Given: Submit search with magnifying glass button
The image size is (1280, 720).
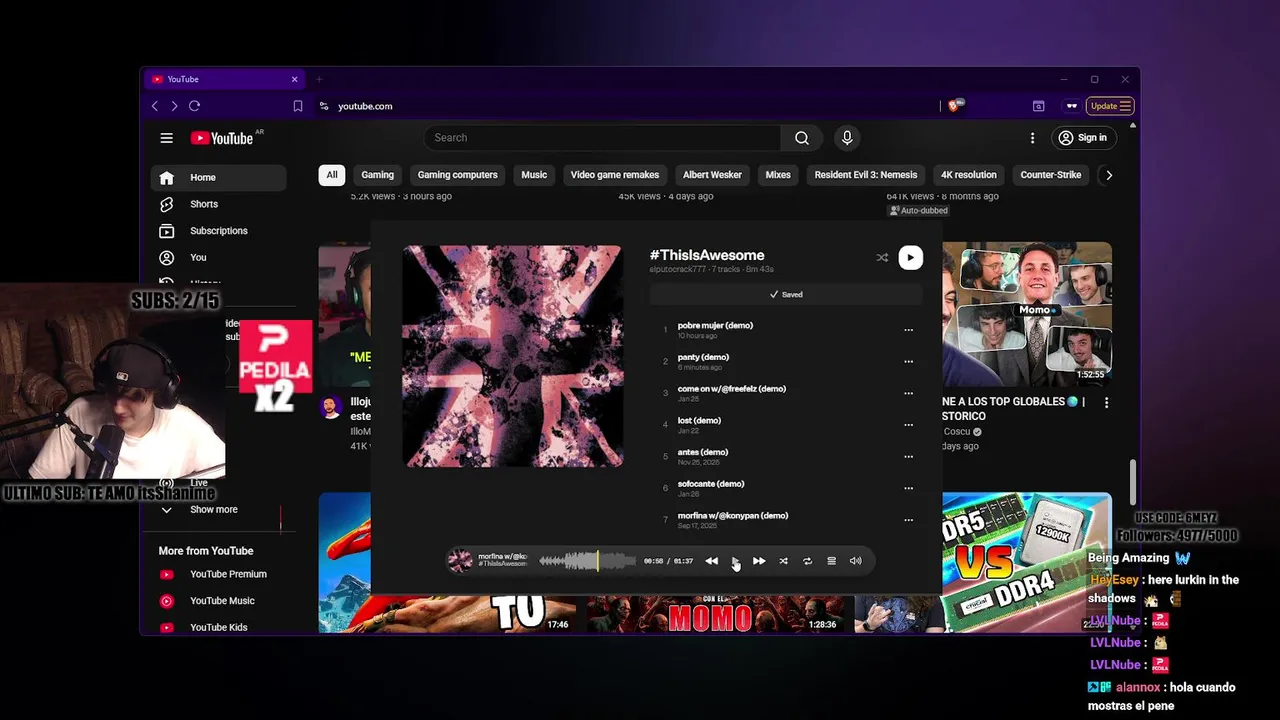Looking at the screenshot, I should pyautogui.click(x=801, y=138).
